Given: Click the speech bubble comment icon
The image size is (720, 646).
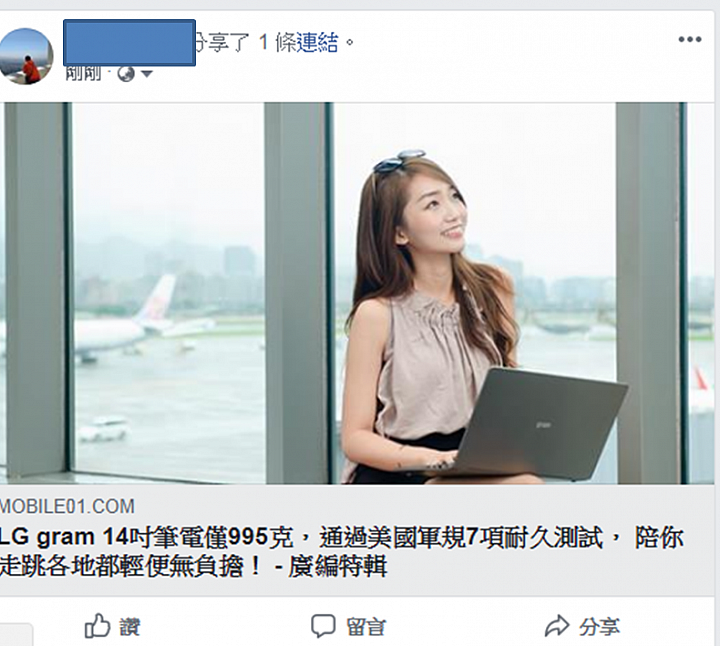Looking at the screenshot, I should pos(323,625).
